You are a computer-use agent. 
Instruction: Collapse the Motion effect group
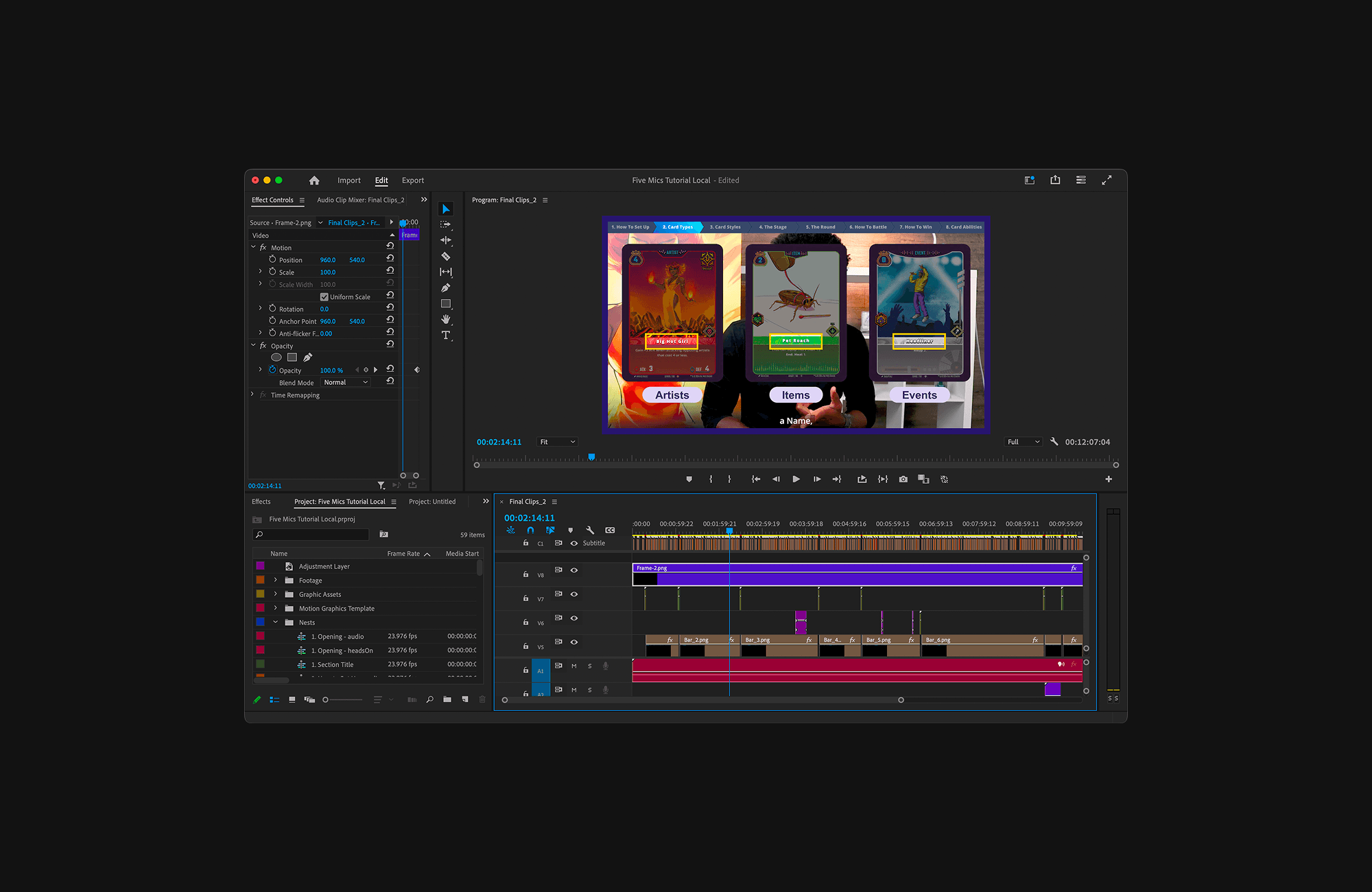(x=253, y=247)
